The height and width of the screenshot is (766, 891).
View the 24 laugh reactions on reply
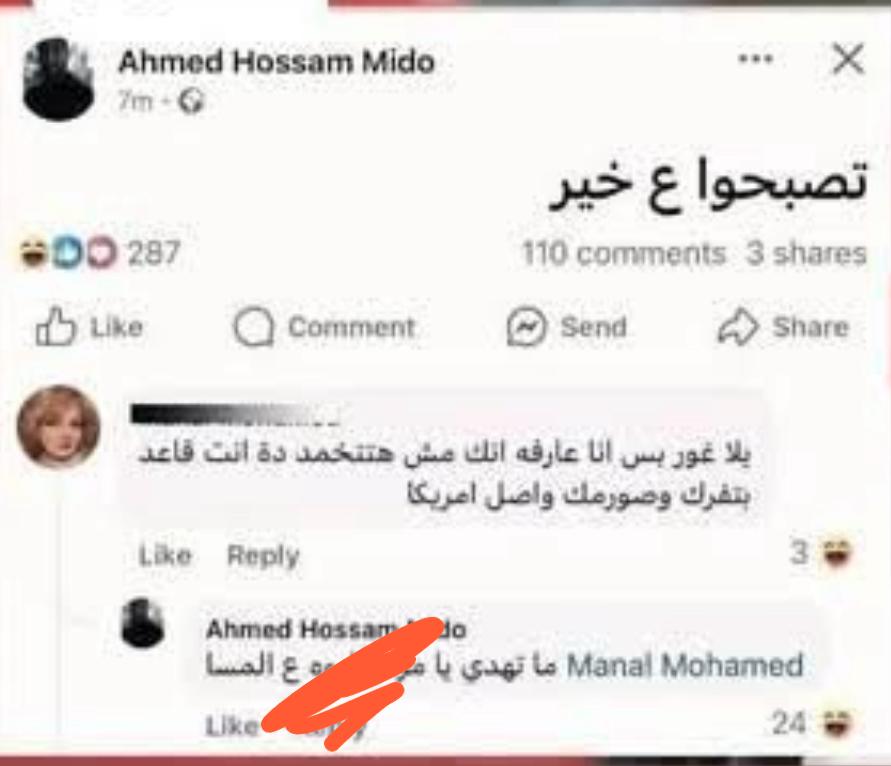(813, 723)
